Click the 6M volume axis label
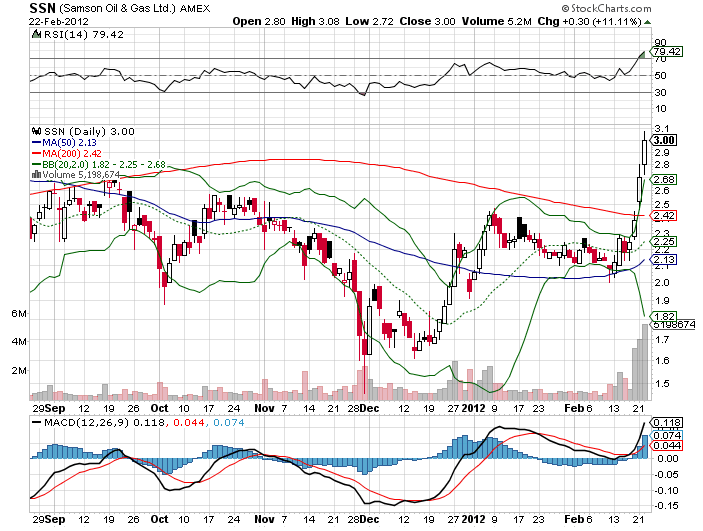The image size is (703, 531). click(19, 313)
